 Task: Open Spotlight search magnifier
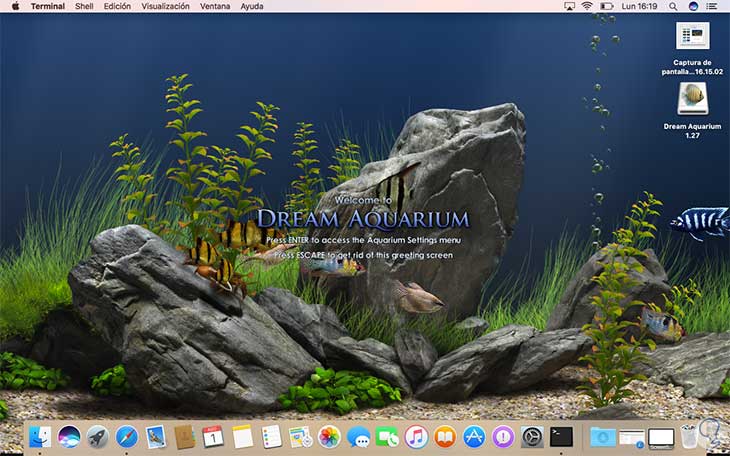(673, 6)
